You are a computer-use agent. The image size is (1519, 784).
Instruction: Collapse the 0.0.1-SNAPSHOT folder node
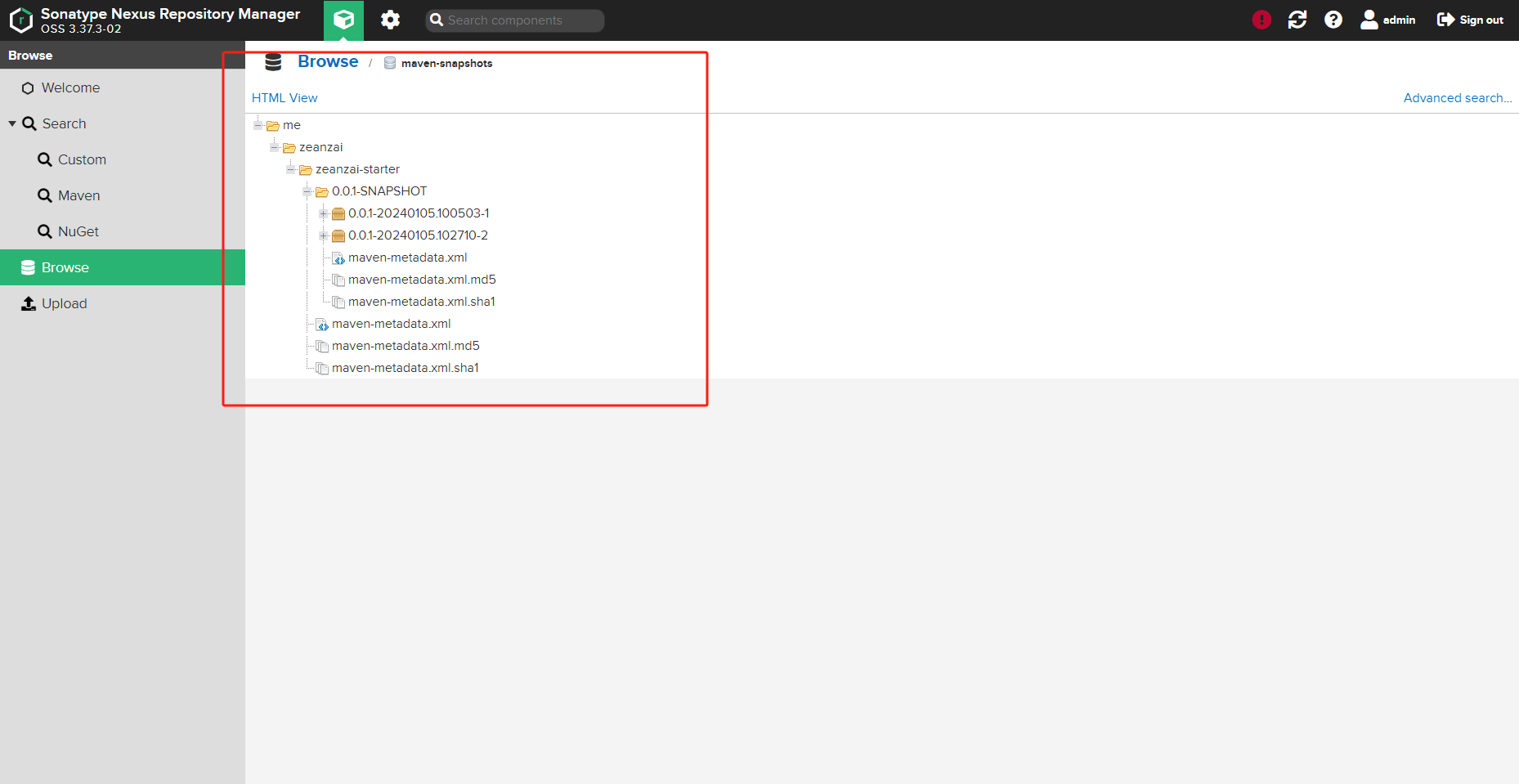pos(307,191)
